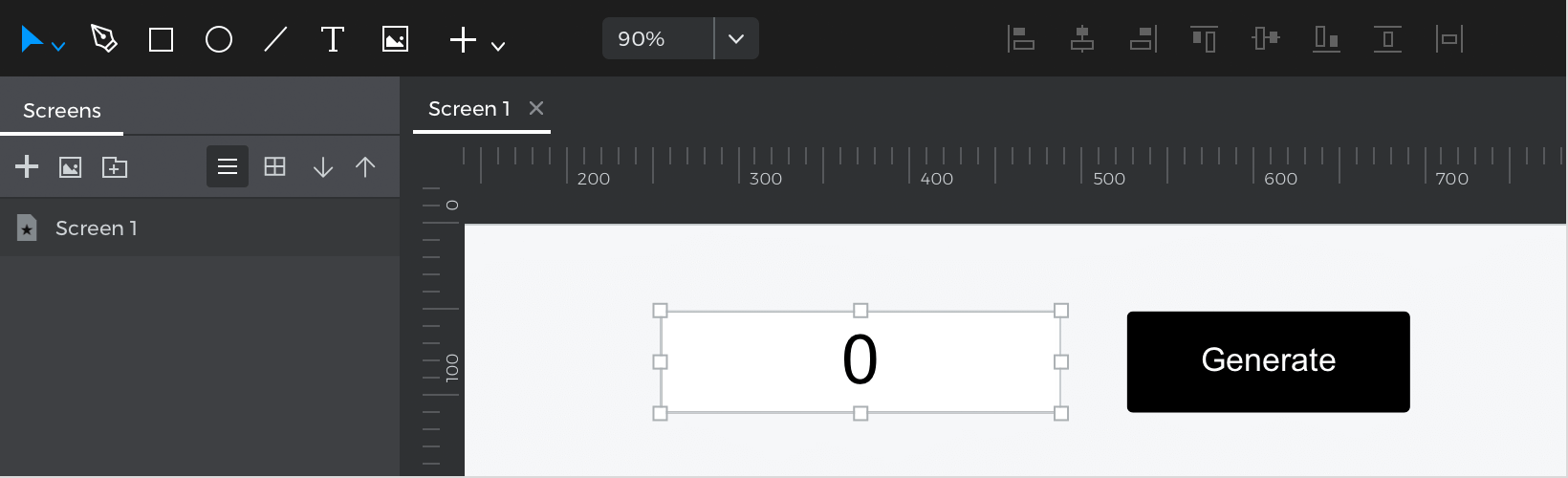This screenshot has width=1568, height=478.
Task: Expand the selection tool options chevron
Action: (x=58, y=46)
